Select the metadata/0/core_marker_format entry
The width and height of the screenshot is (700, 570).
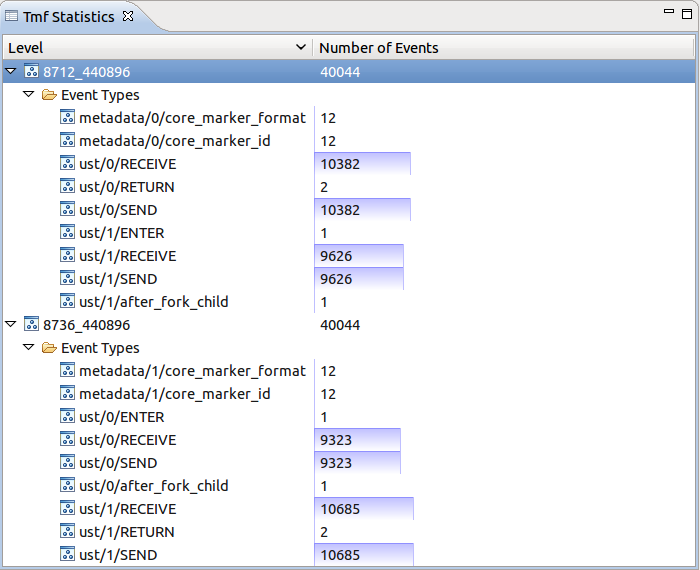(192, 118)
